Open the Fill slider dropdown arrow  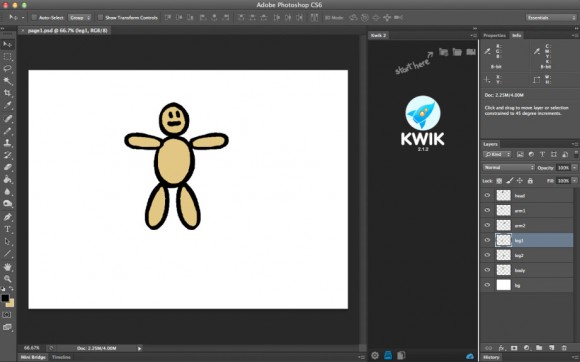574,181
